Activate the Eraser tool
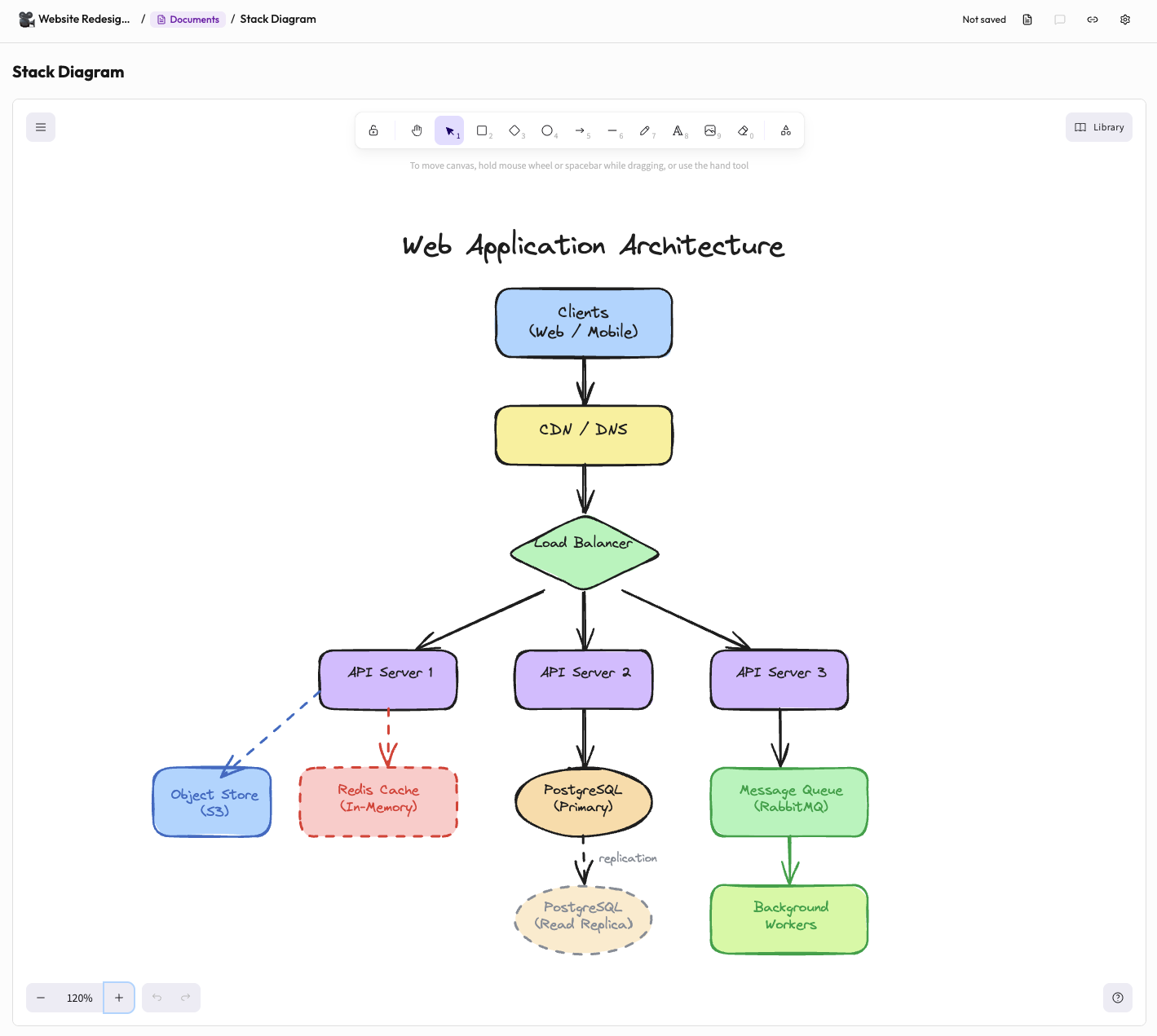The image size is (1157, 1036). point(744,130)
